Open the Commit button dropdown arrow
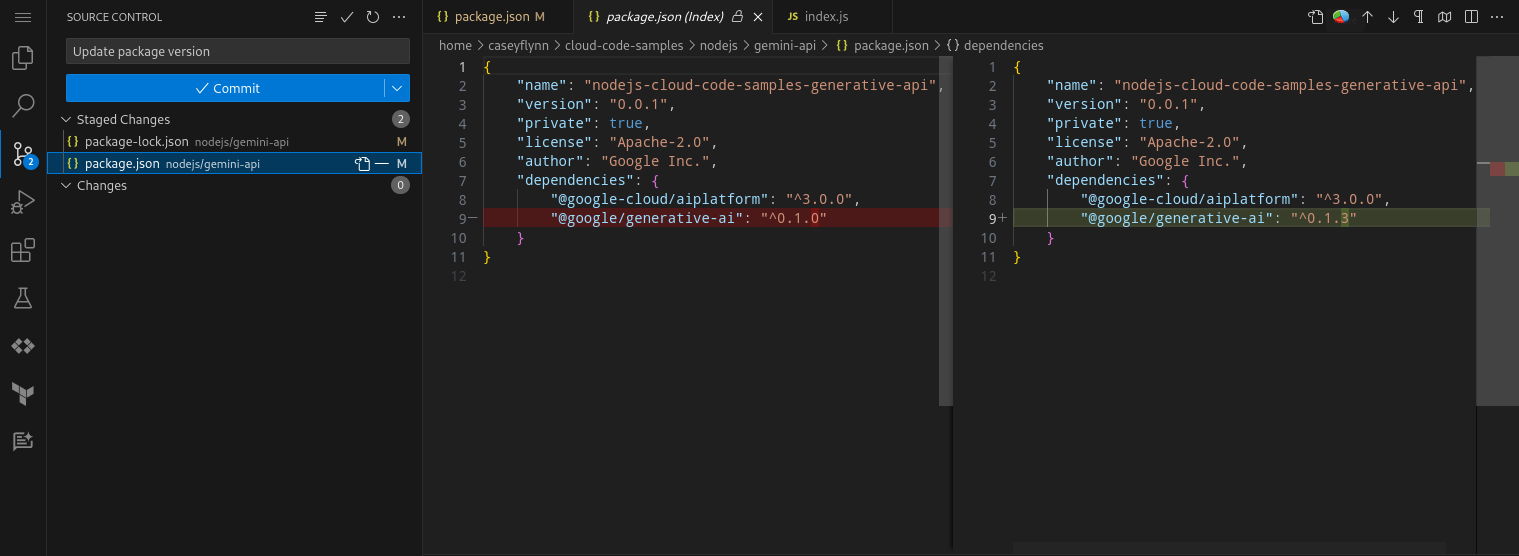The height and width of the screenshot is (556, 1519). [398, 88]
